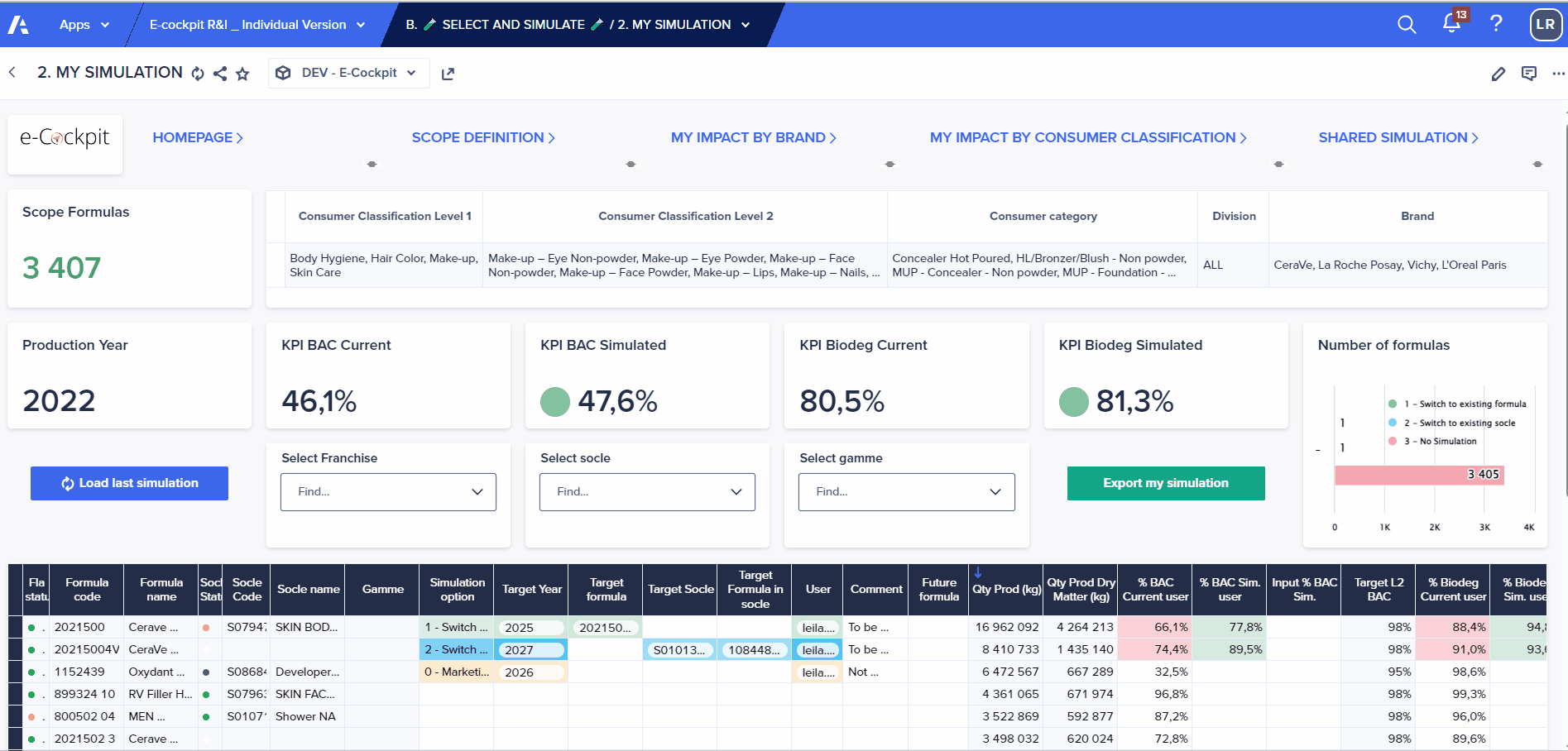Screen dimensions: 1568x751
Task: Favorite the page with star icon
Action: 242,74
